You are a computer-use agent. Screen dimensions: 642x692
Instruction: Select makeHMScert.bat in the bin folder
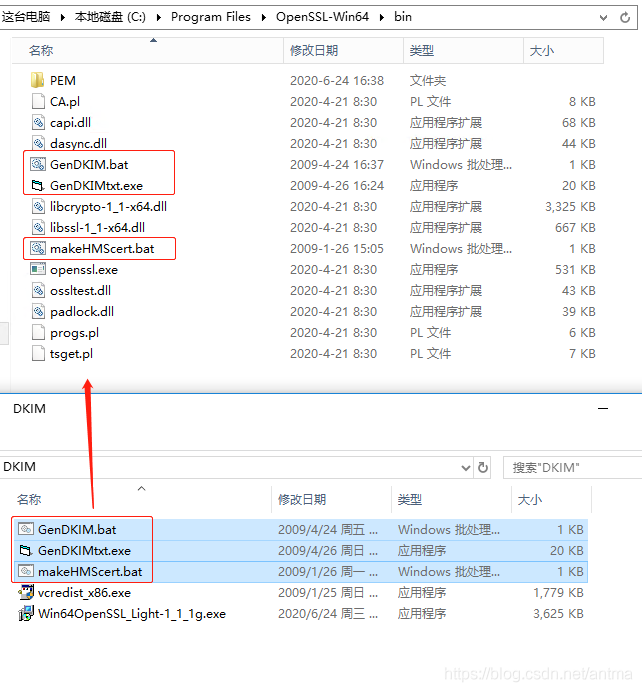[x=102, y=248]
